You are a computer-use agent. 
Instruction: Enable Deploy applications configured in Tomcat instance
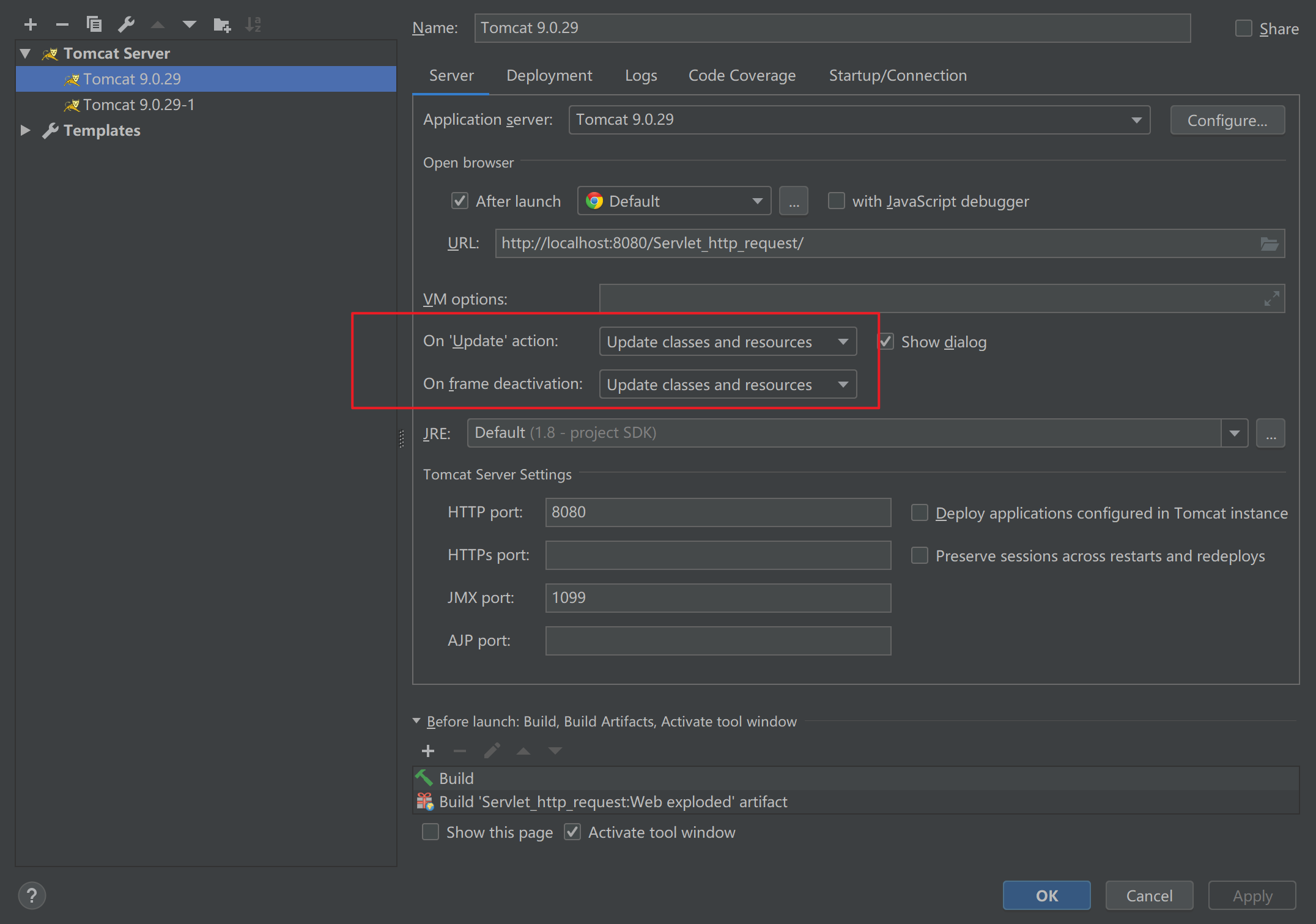pyautogui.click(x=920, y=513)
